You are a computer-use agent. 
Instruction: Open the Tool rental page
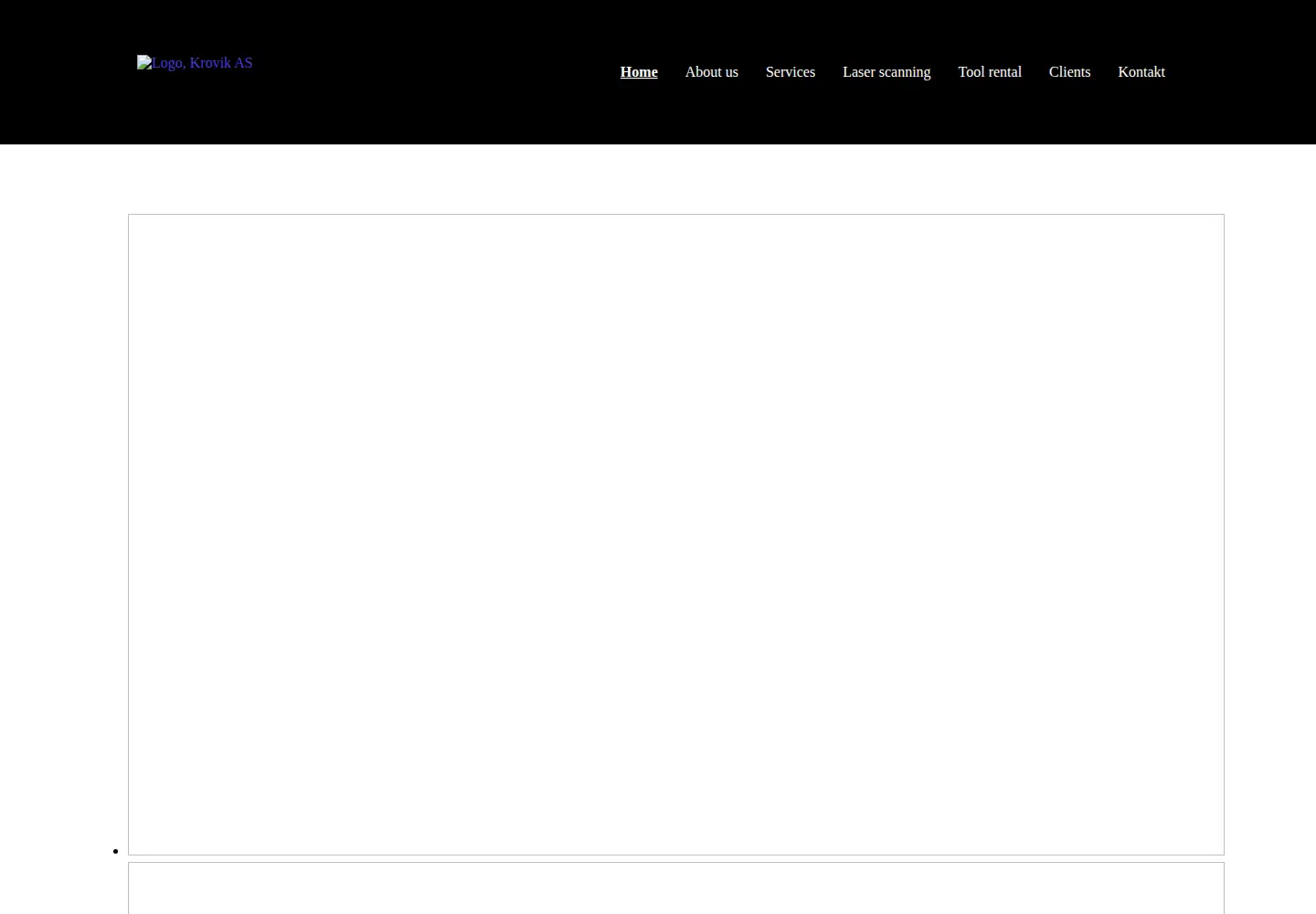point(990,72)
